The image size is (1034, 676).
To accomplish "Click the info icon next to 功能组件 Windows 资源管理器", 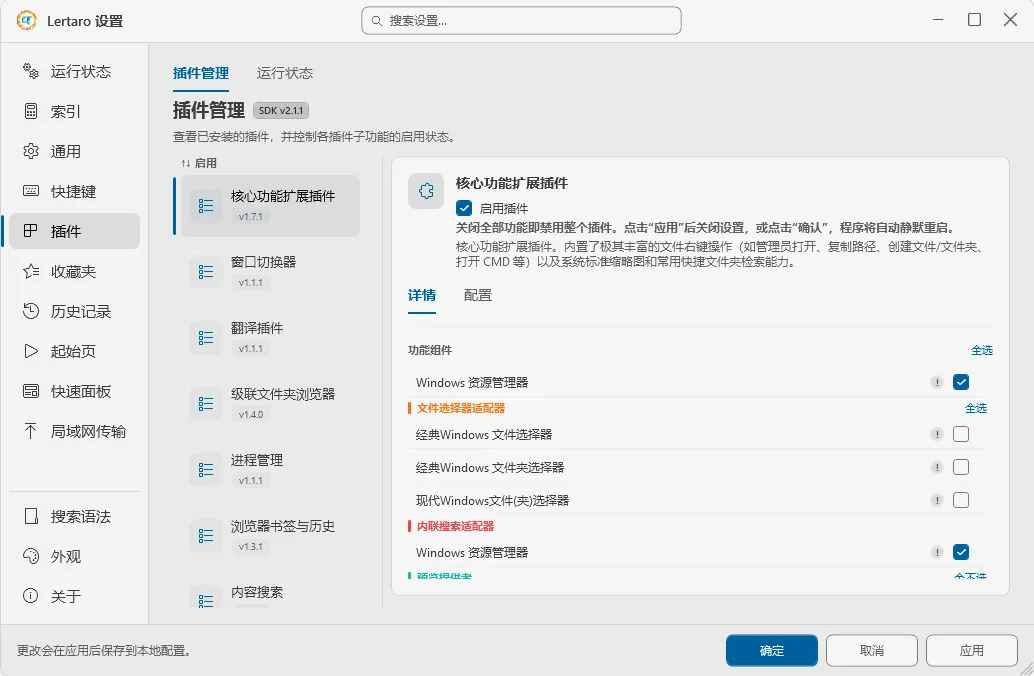I will tap(936, 382).
